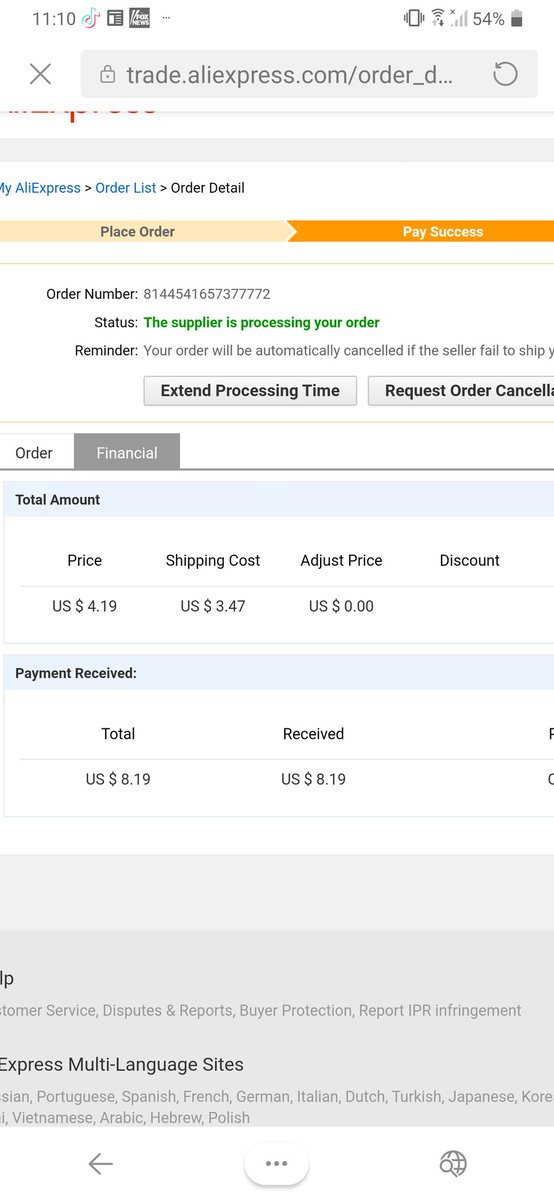Viewport: 554px width, 1200px height.
Task: Click Request Order Cancellation button
Action: click(461, 391)
